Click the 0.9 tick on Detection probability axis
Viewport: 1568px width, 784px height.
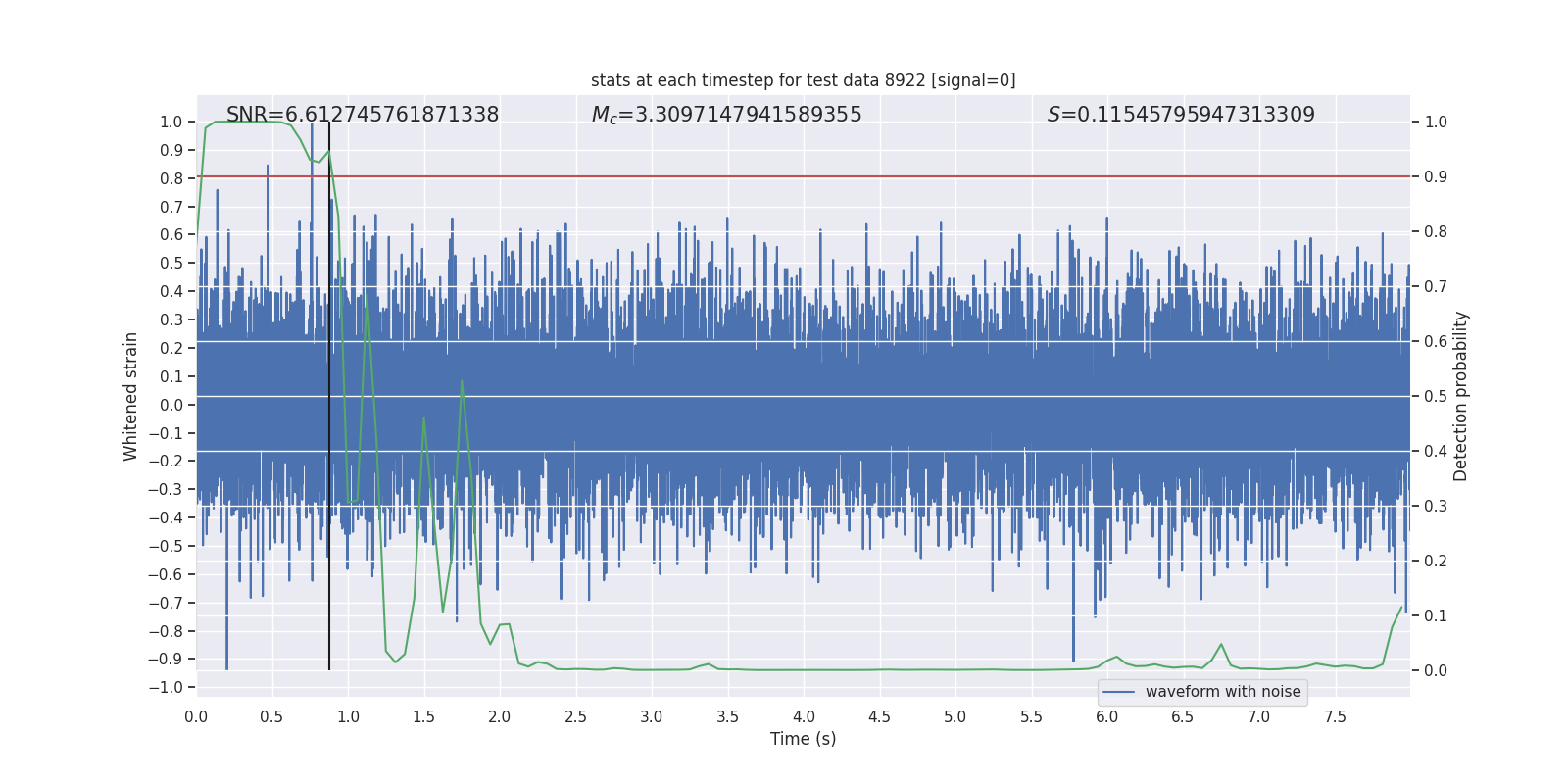(1436, 177)
